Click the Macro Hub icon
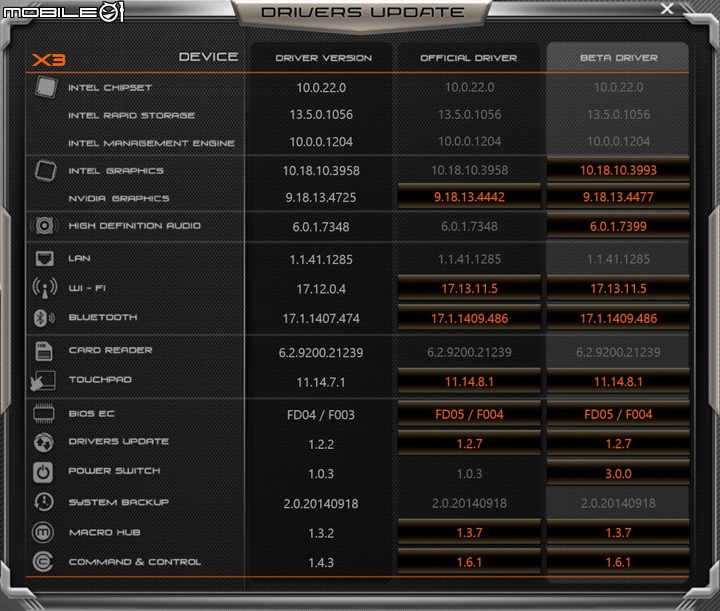Image resolution: width=720 pixels, height=611 pixels. click(43, 532)
